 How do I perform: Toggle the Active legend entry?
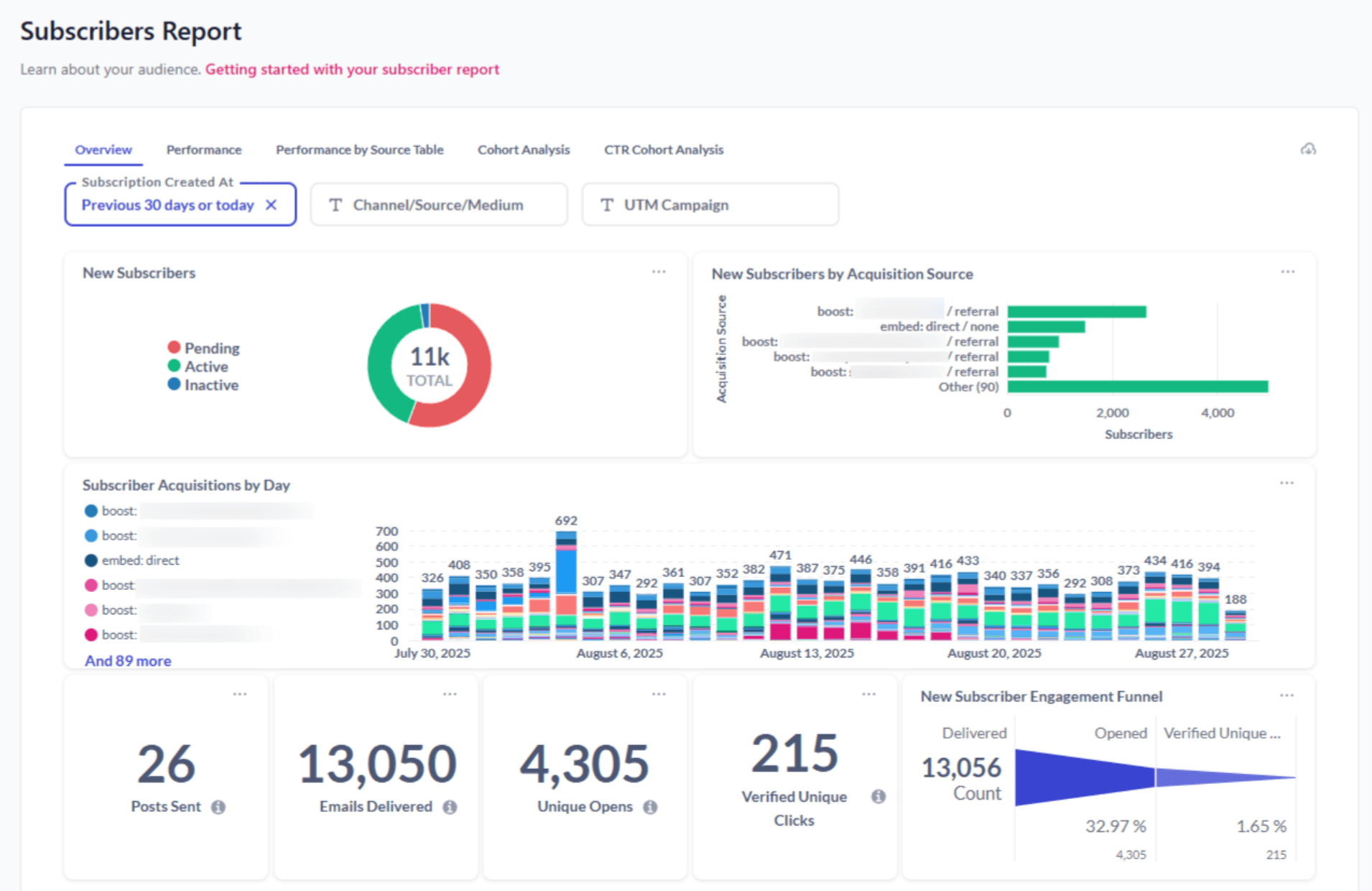(206, 366)
